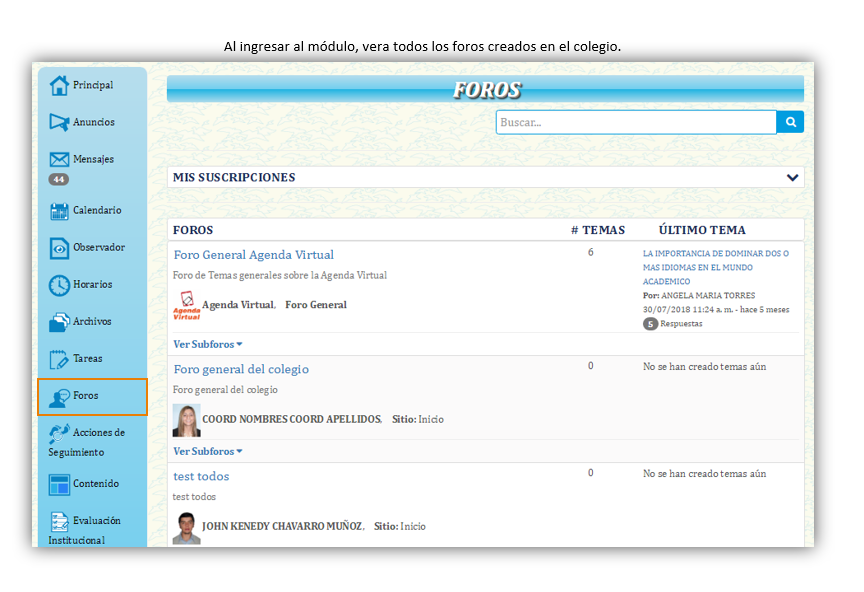
Task: Click Sitio: Inicio beside COORD NOMBRES
Action: [x=418, y=419]
